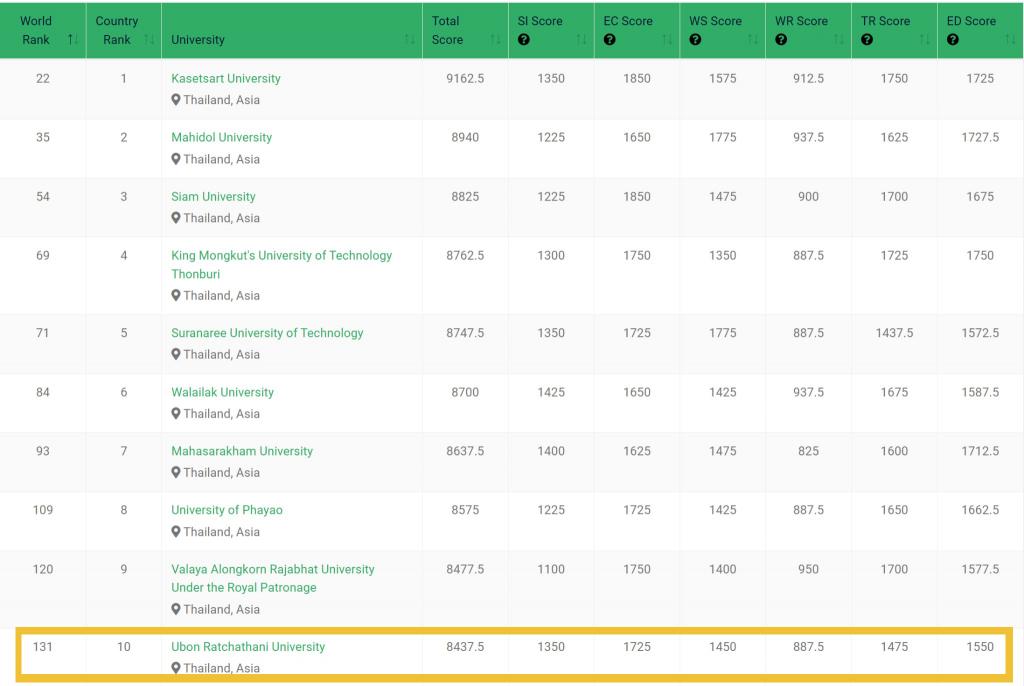Sort by Total Score sort arrows
This screenshot has height=686, width=1024.
[496, 40]
